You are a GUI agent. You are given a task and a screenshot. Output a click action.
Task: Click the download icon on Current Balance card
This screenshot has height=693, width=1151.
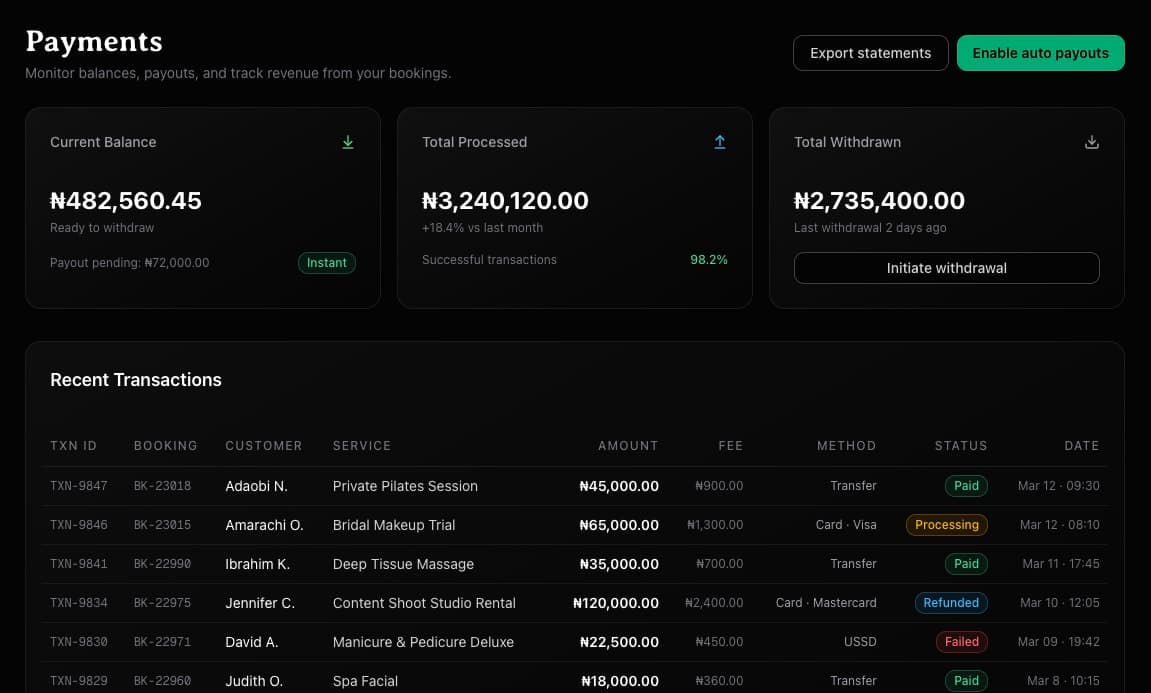click(348, 142)
